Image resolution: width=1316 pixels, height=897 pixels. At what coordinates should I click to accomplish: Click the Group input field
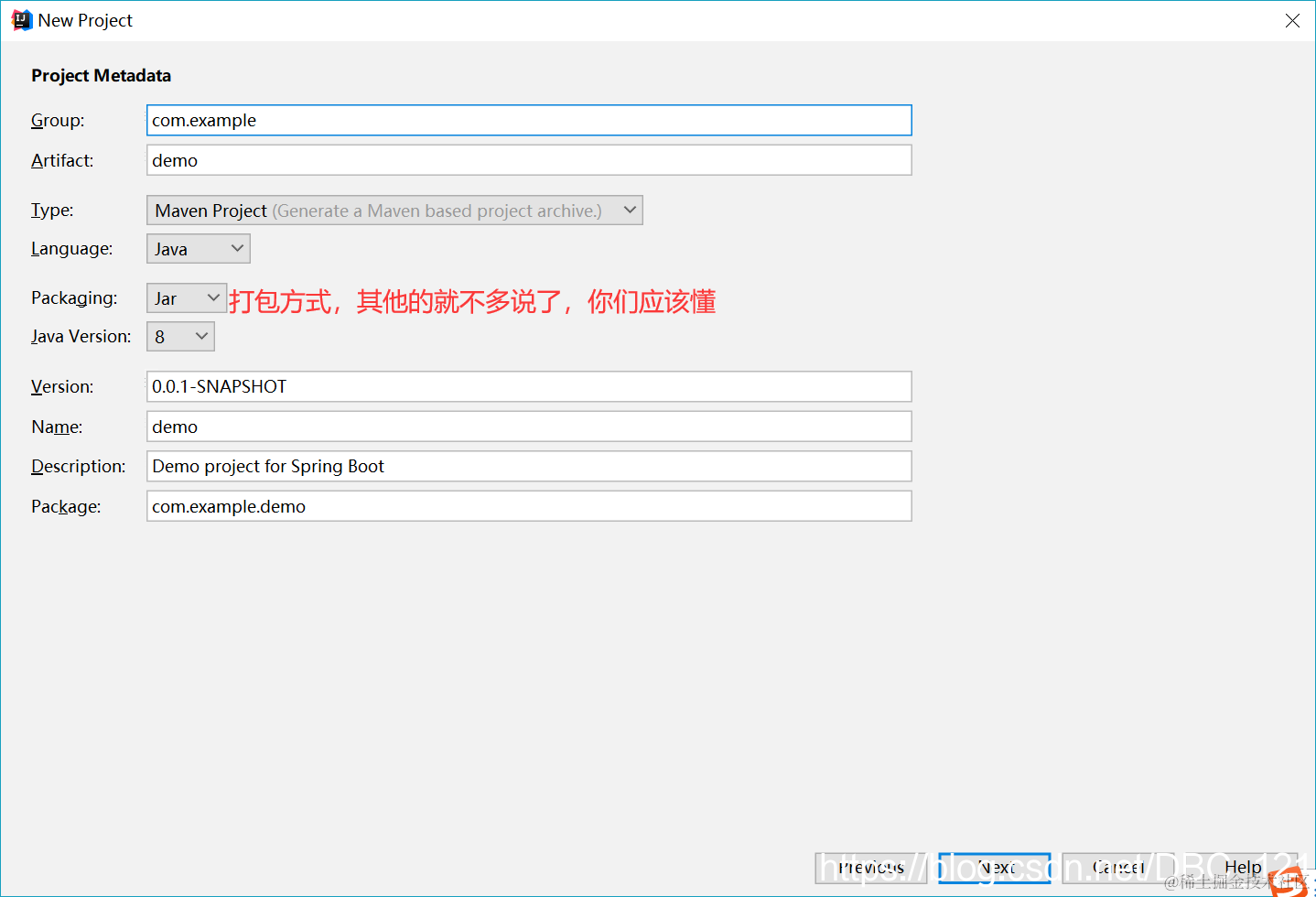click(x=529, y=120)
